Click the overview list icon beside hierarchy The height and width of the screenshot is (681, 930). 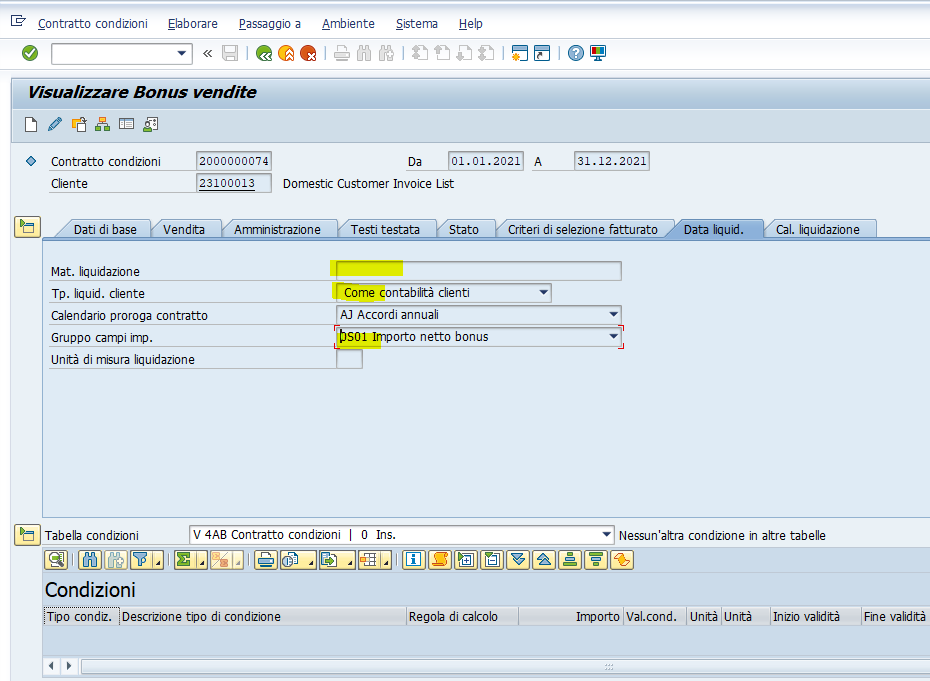click(126, 125)
